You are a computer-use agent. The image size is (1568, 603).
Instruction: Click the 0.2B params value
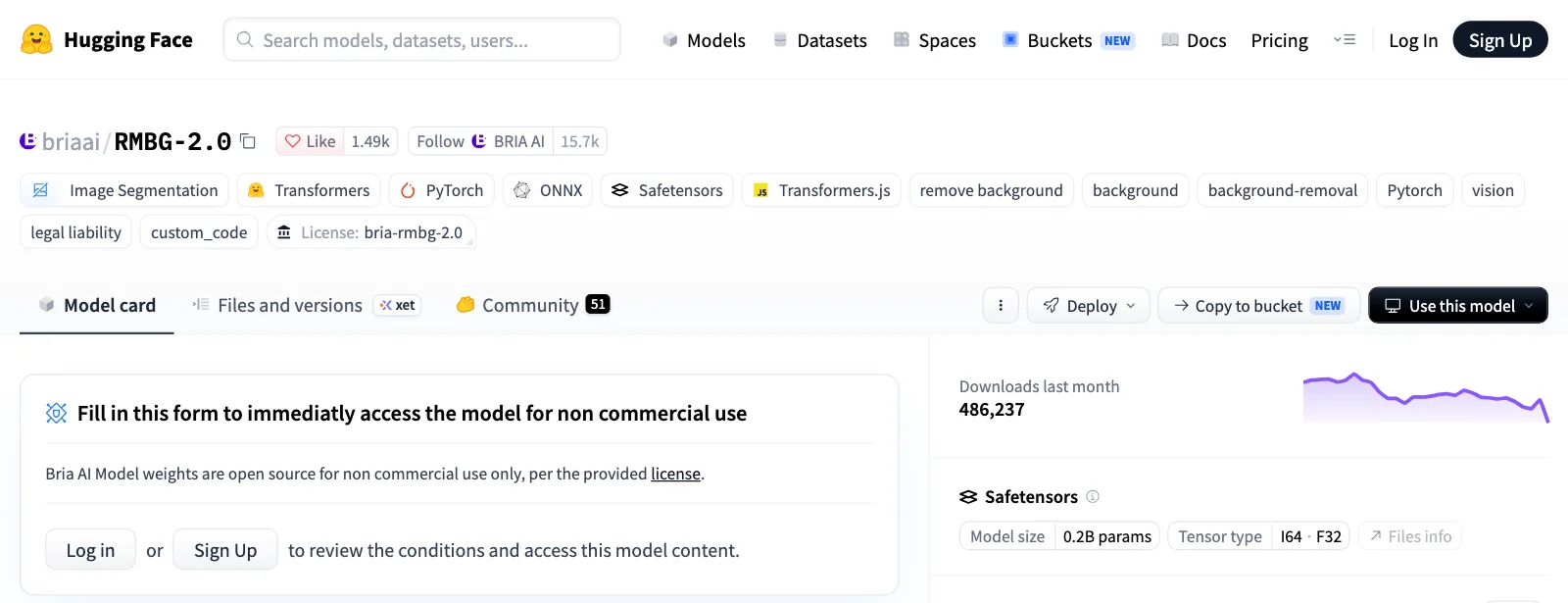click(x=1107, y=536)
